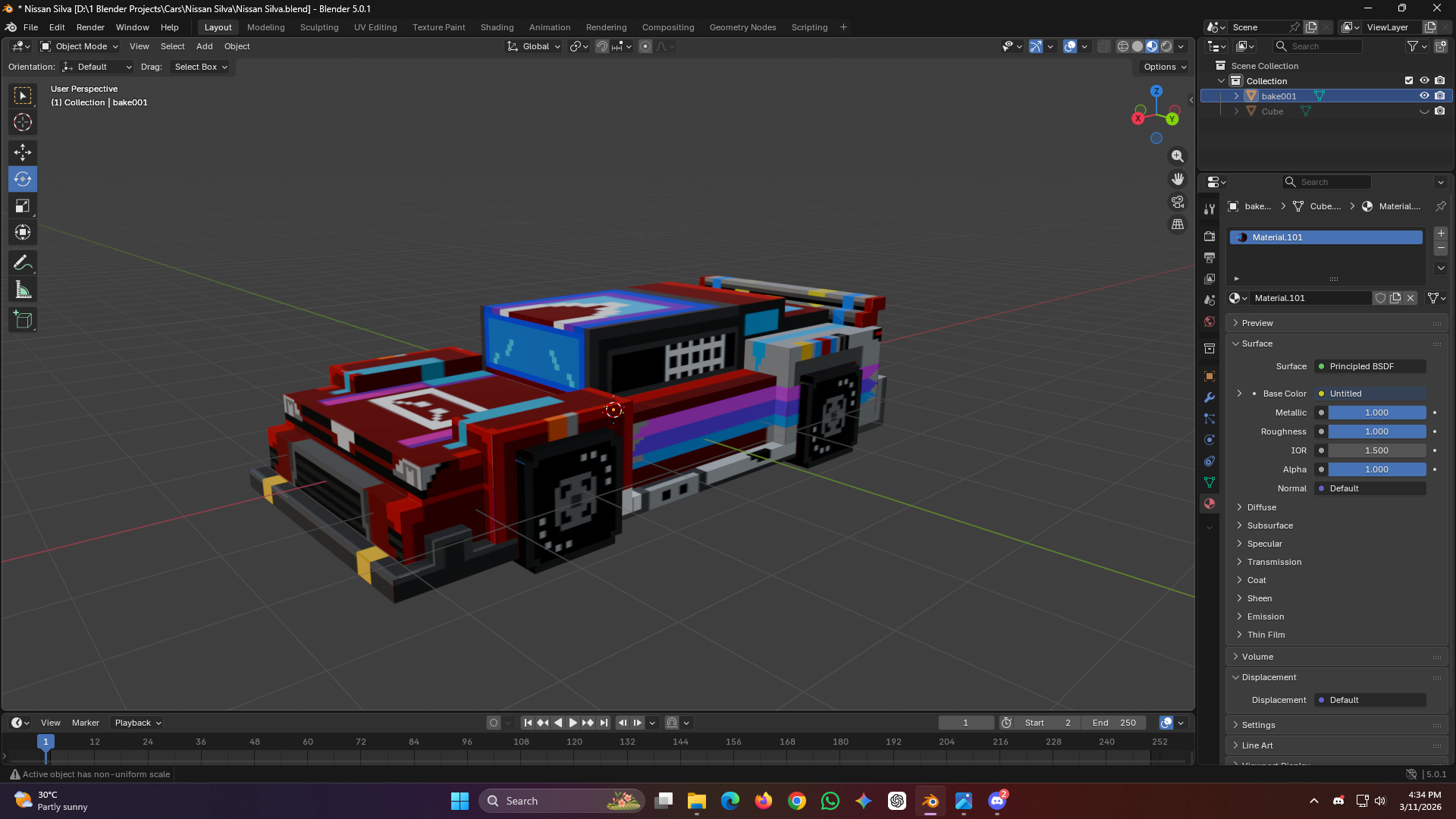Select the Select Box tool in toolbar
The height and width of the screenshot is (819, 1456).
coord(23,96)
